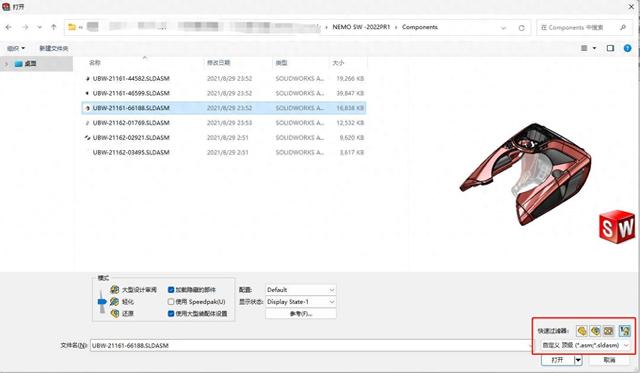Expand the recent locations dropdown arrow
Viewport: 640px width, 373px height.
coord(40,27)
